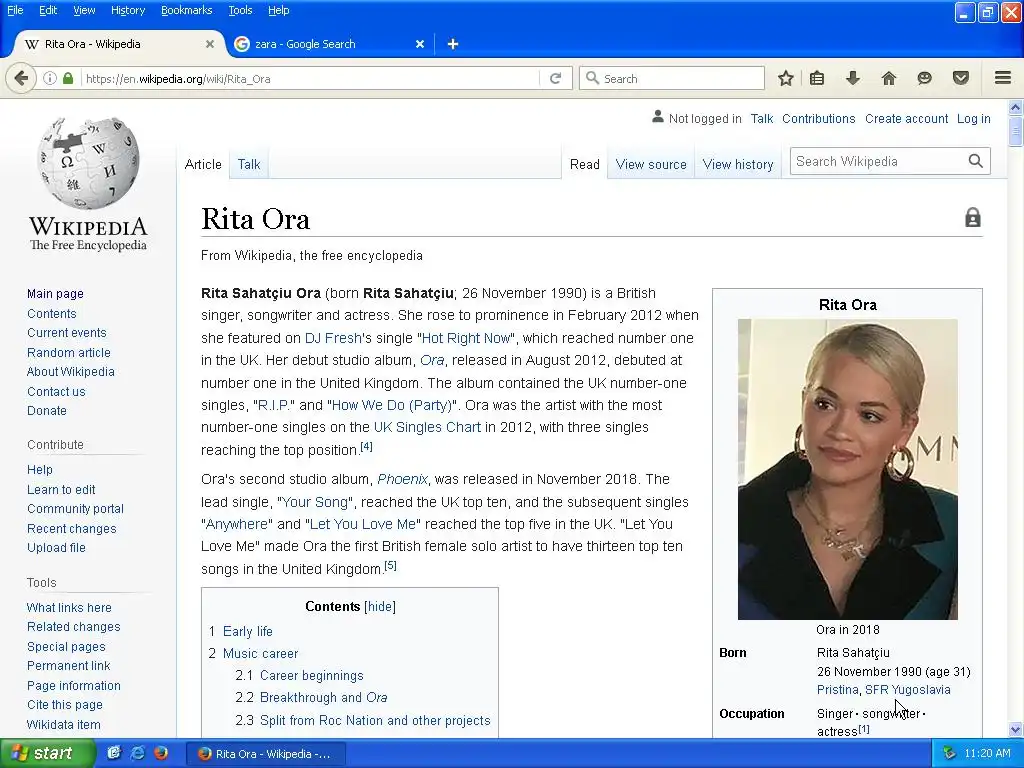
Task: Save to Pocket icon in toolbar
Action: coord(961,78)
